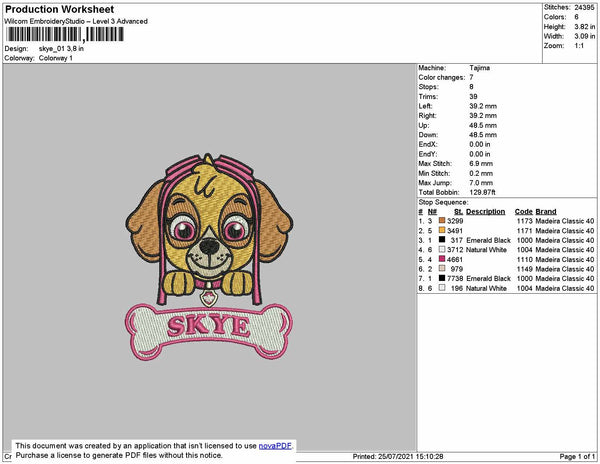Click the Max Jump value '7.0 mm'
This screenshot has width=600, height=464.
481,183
